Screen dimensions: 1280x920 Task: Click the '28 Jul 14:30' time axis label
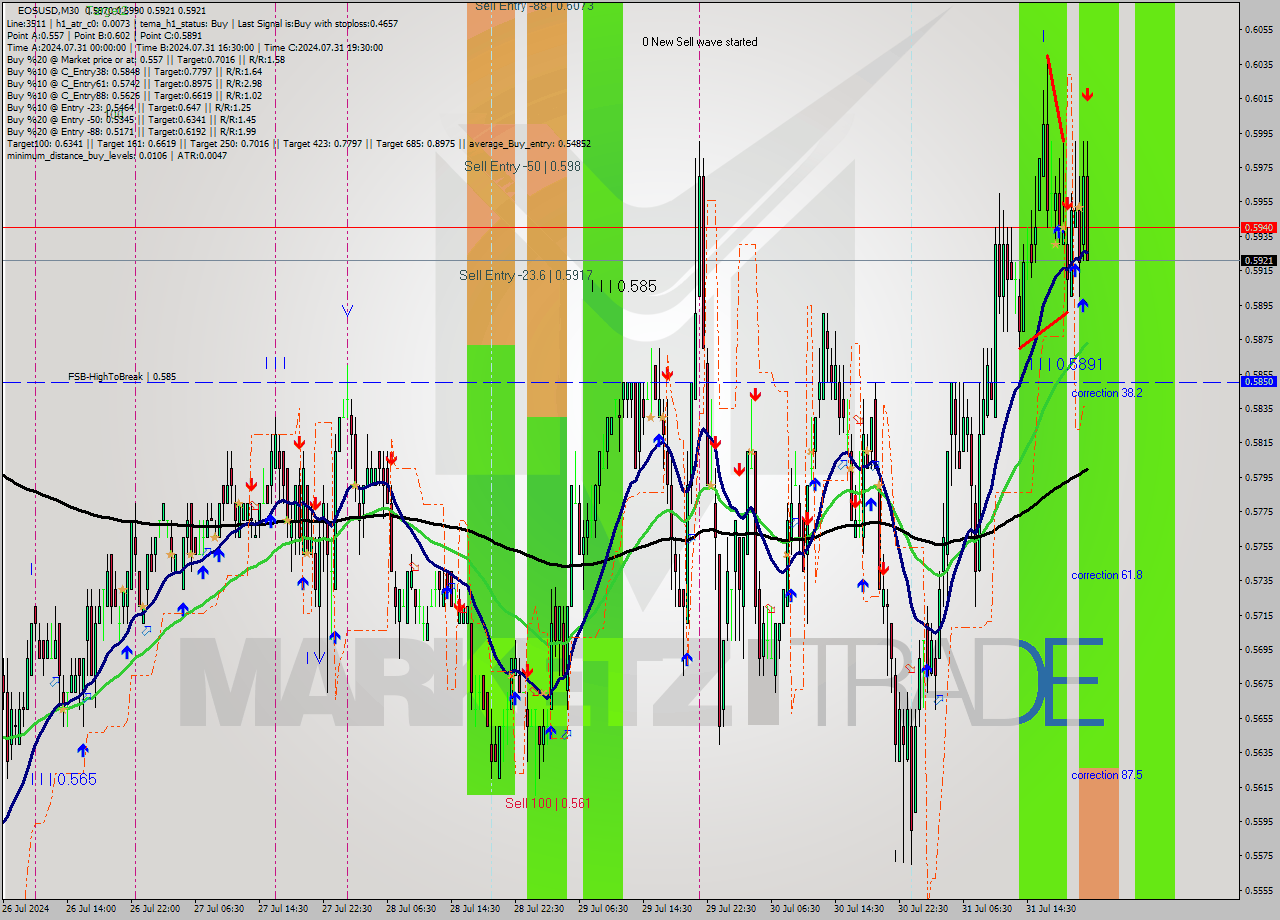(475, 909)
